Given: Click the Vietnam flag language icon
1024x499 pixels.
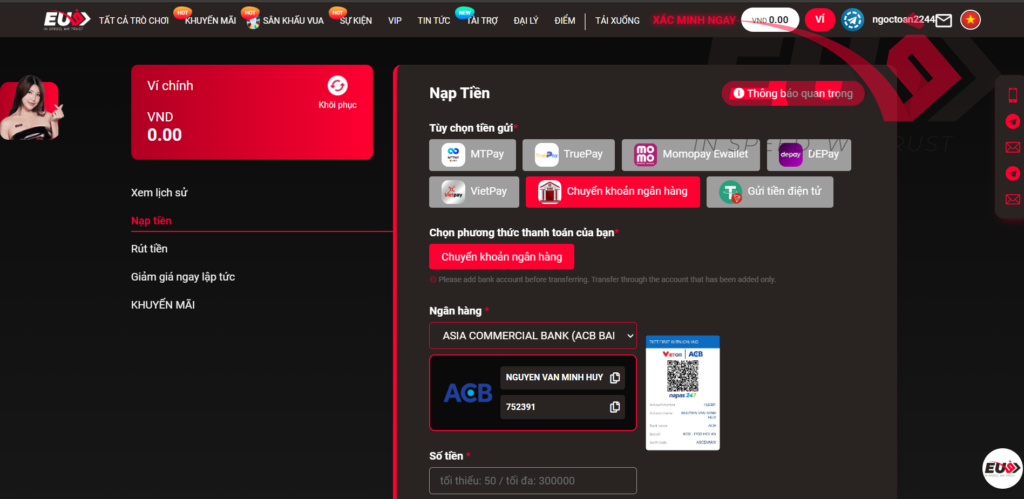Looking at the screenshot, I should coord(970,20).
